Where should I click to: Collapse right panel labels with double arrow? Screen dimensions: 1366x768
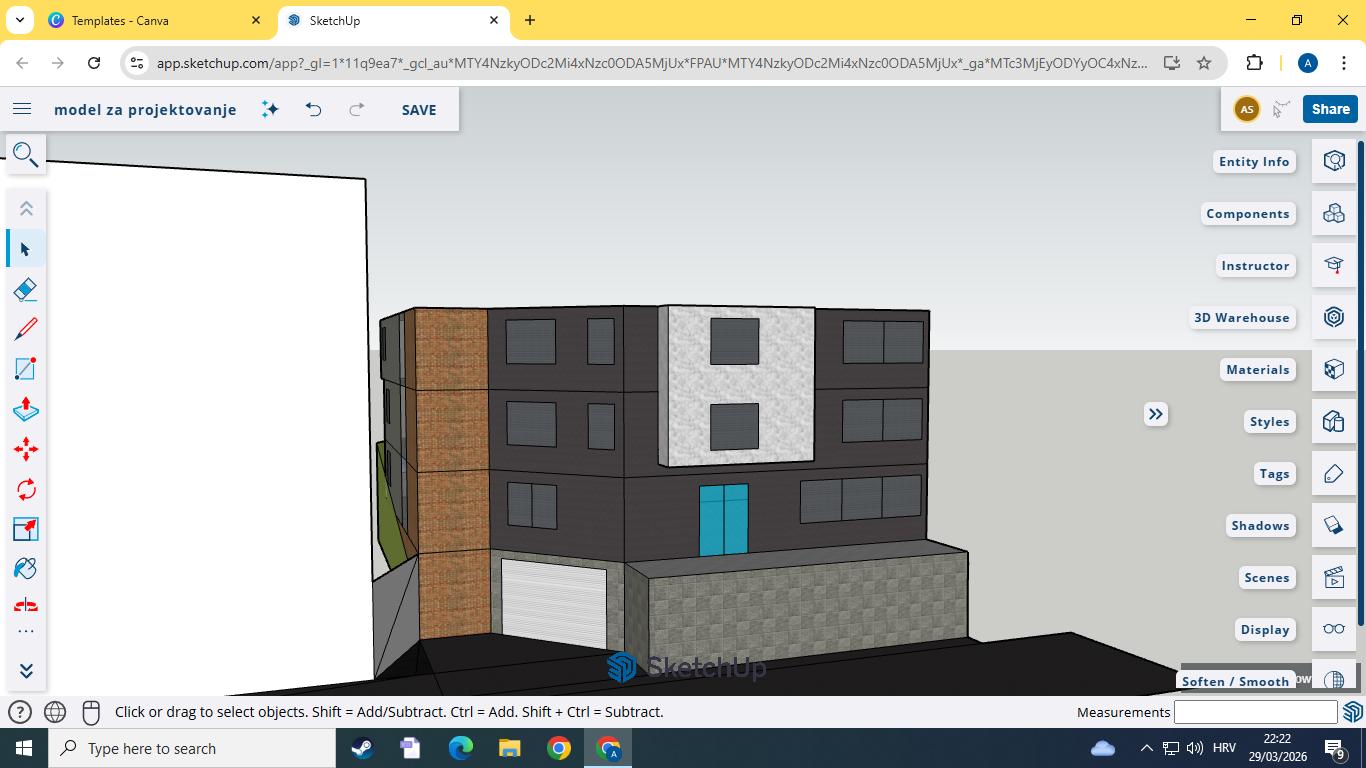[x=1156, y=414]
